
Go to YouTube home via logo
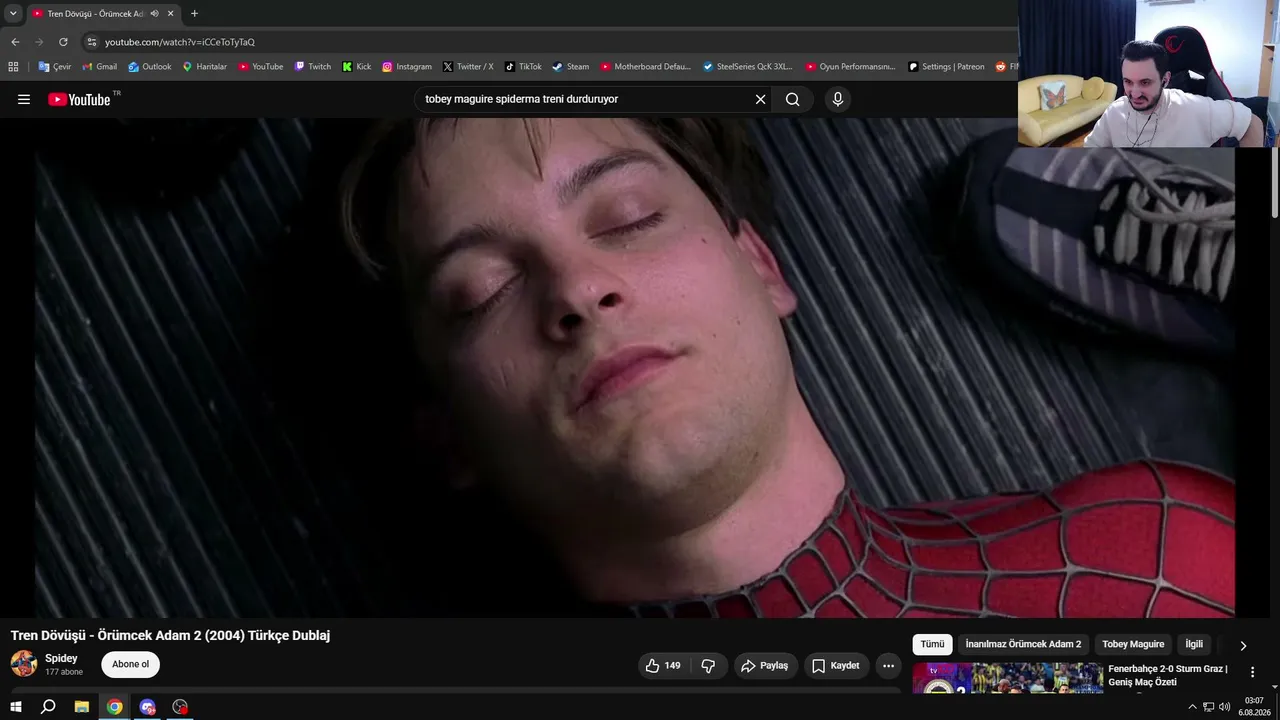click(x=79, y=99)
